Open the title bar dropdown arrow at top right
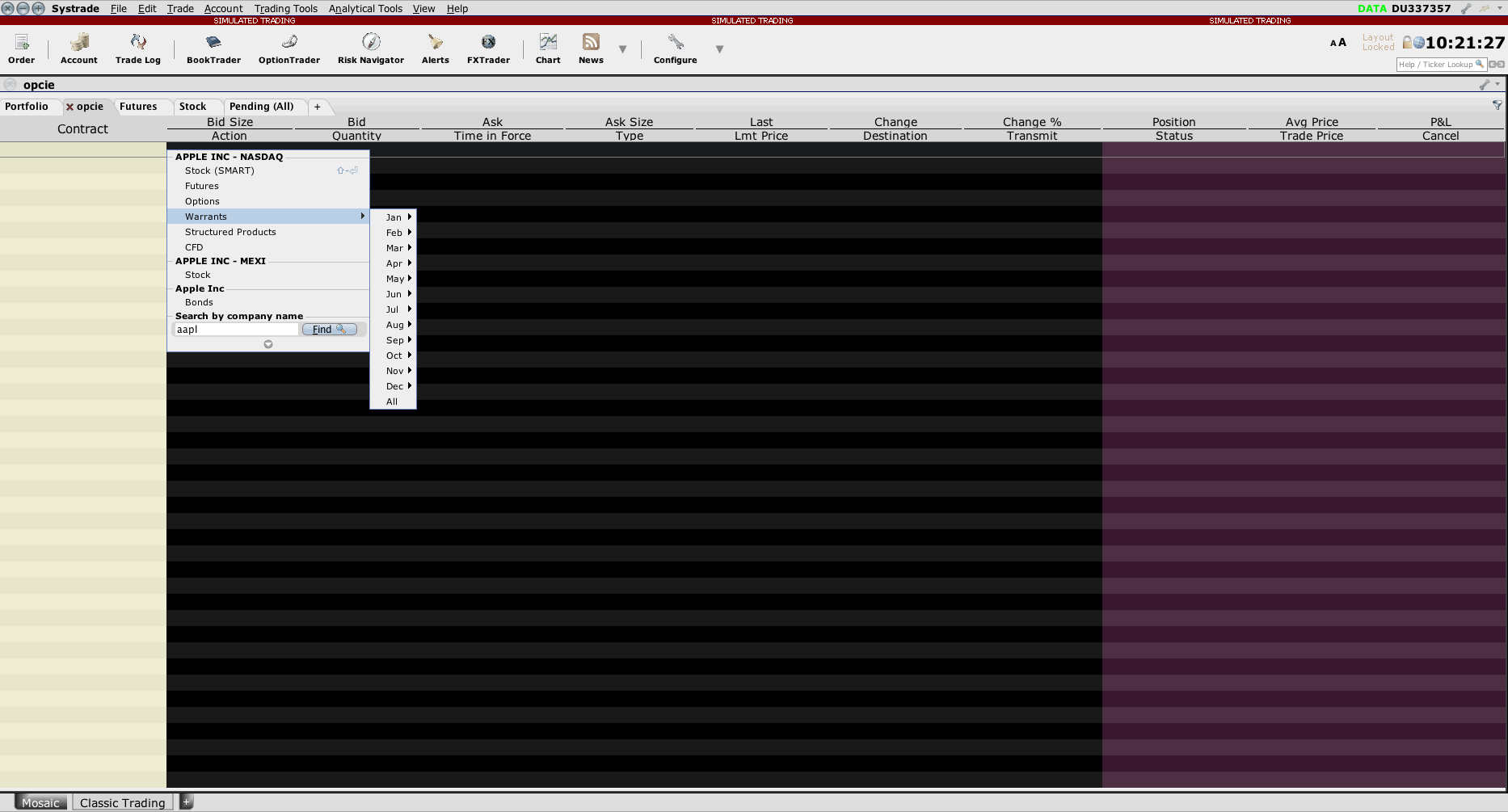The image size is (1508, 812). point(1500,9)
